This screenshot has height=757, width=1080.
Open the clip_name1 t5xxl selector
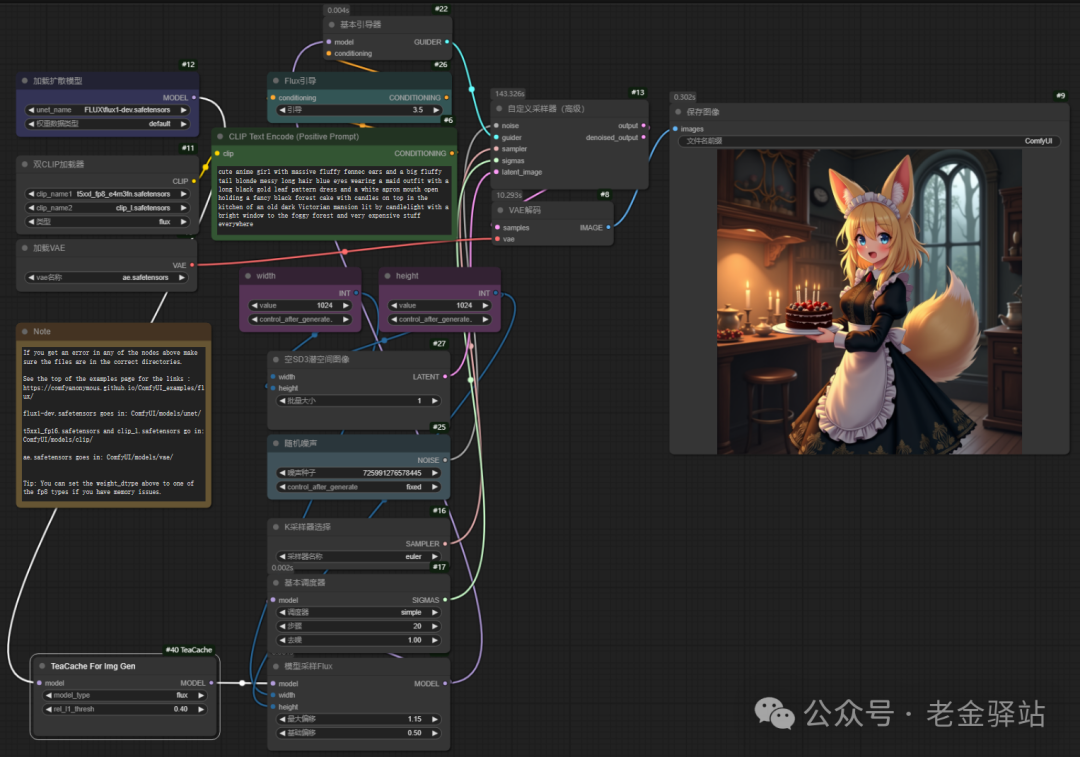tap(107, 194)
